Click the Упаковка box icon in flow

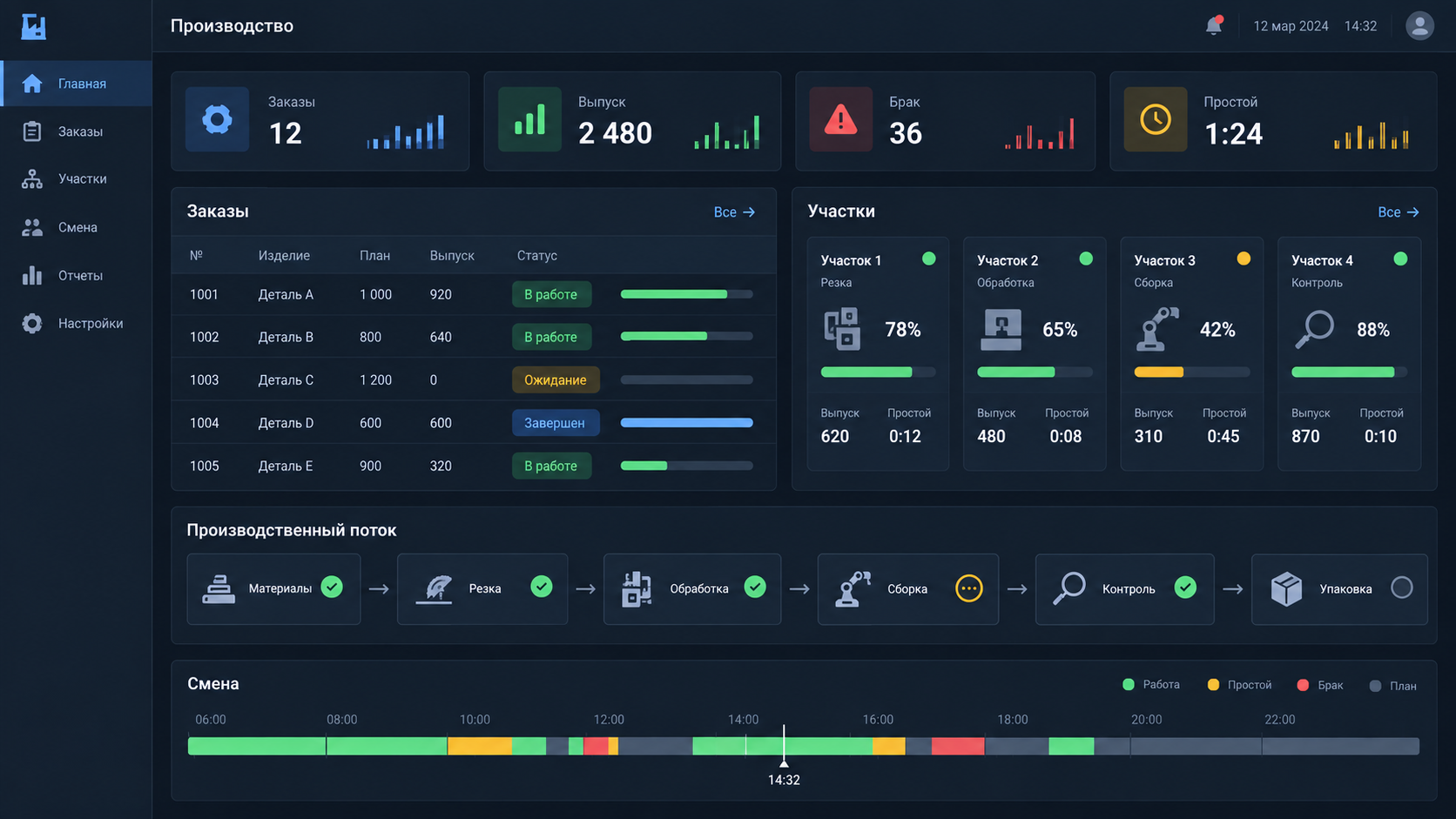(1286, 589)
